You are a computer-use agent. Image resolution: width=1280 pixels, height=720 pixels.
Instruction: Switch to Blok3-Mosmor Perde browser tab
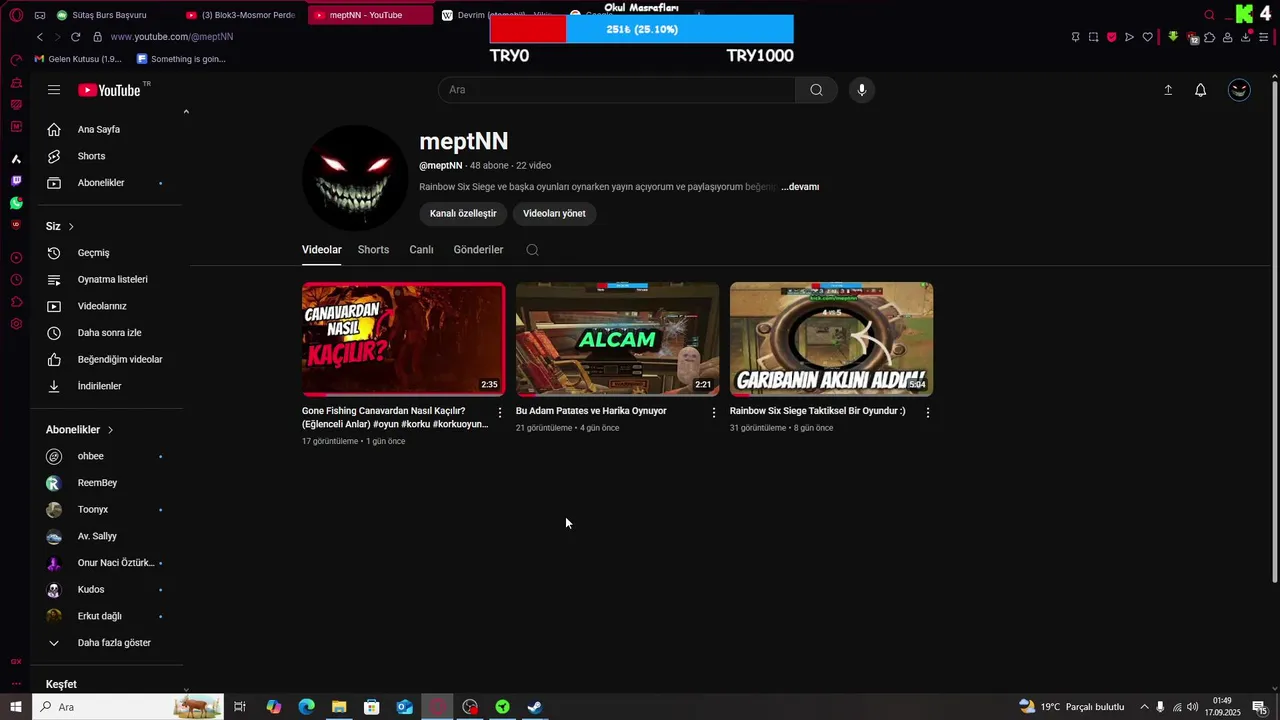[x=244, y=15]
